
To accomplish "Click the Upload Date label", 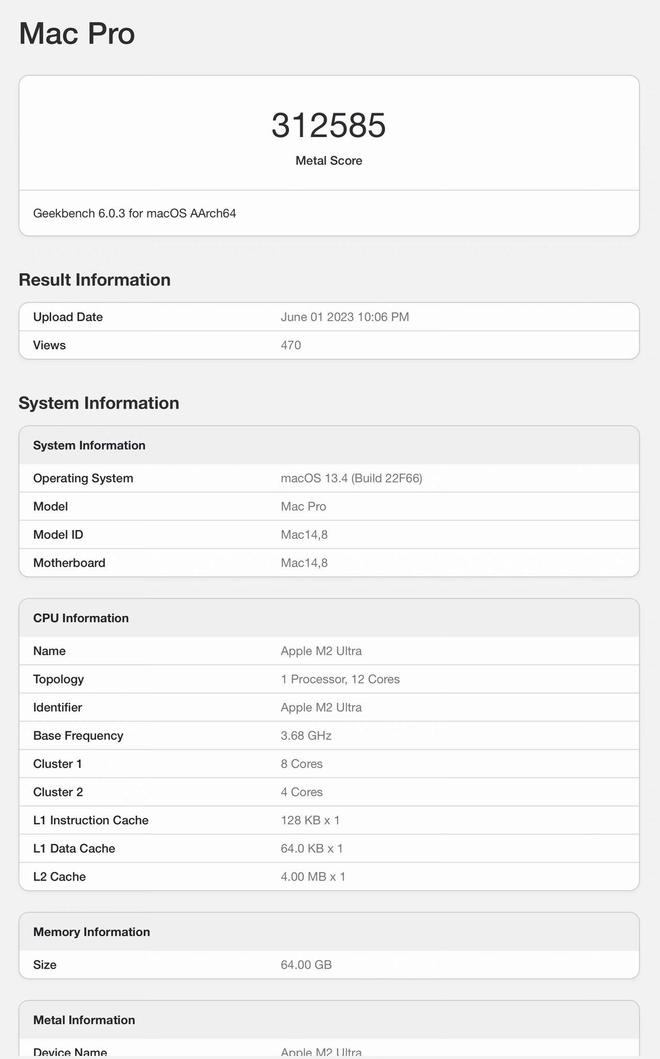I will tap(68, 317).
